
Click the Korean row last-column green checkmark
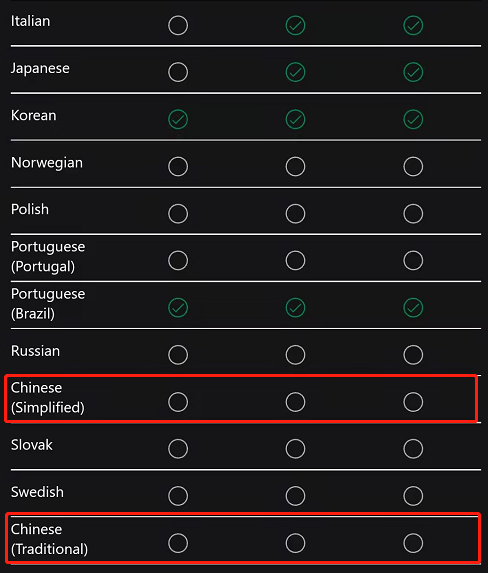click(413, 119)
